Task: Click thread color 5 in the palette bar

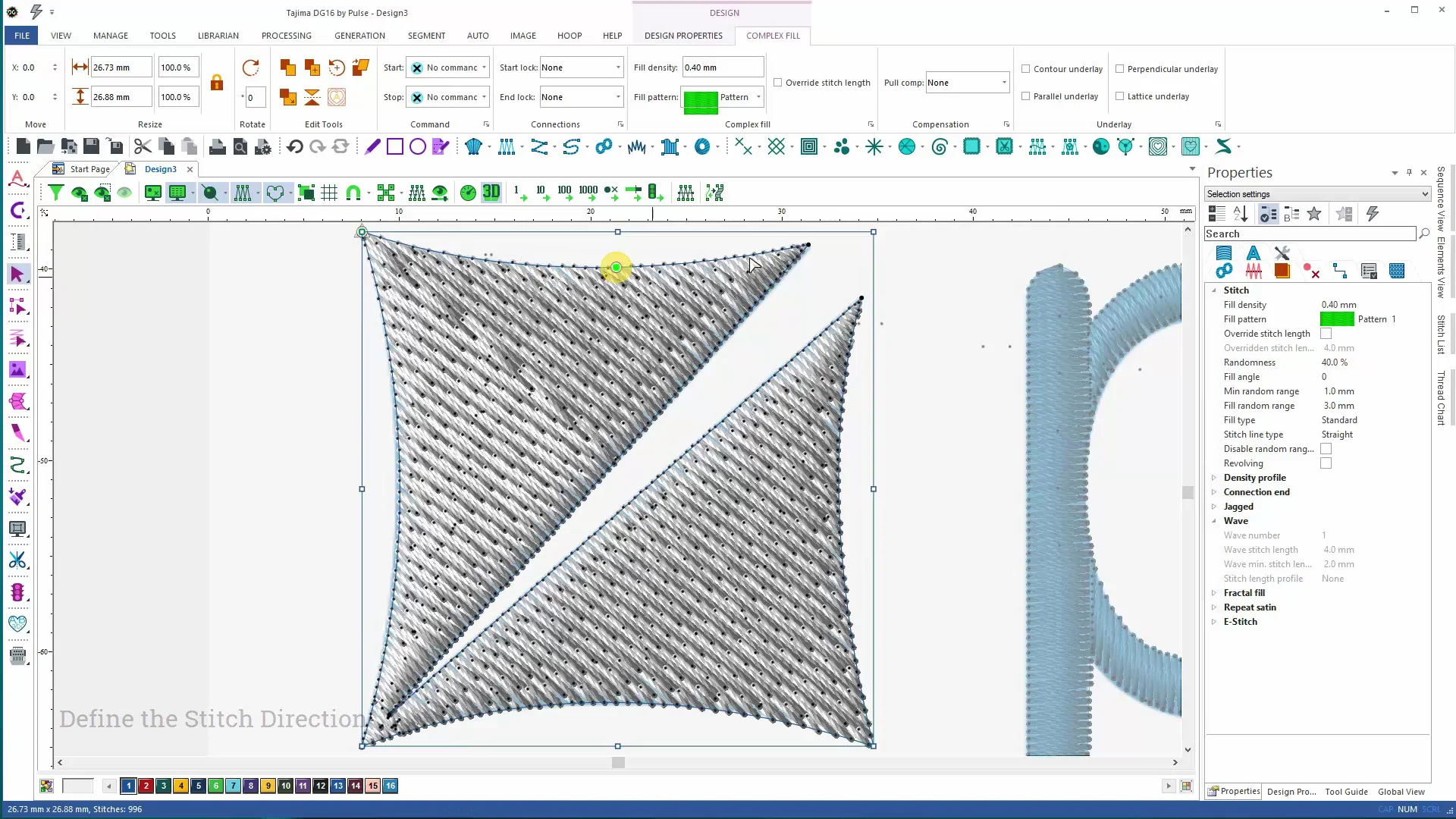Action: [x=199, y=786]
